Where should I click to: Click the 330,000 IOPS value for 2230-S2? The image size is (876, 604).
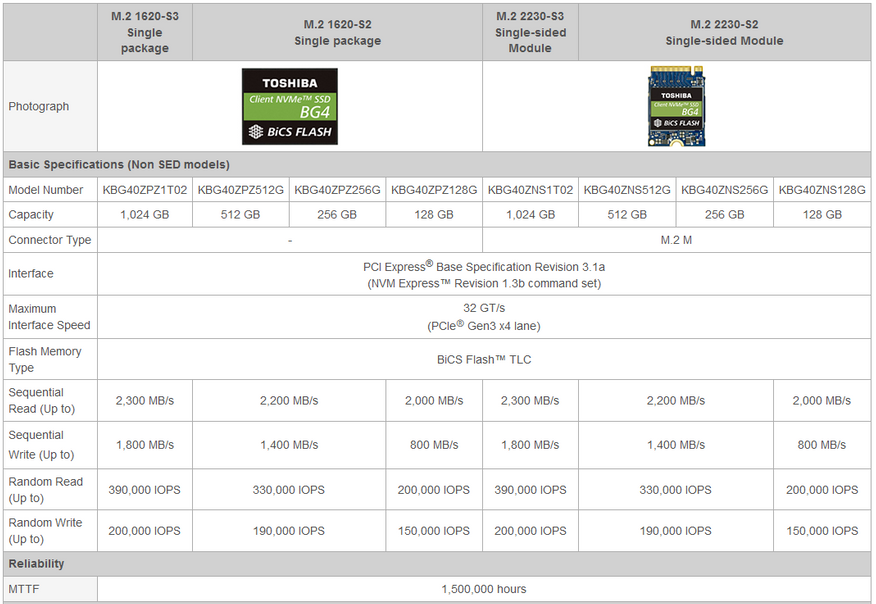pyautogui.click(x=676, y=489)
